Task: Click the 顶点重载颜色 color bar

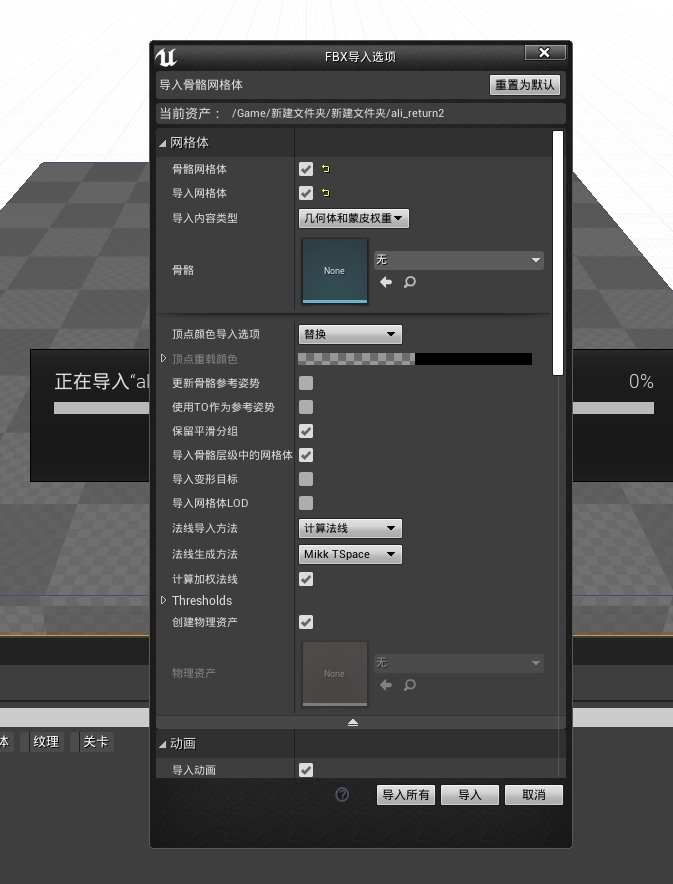Action: point(415,359)
